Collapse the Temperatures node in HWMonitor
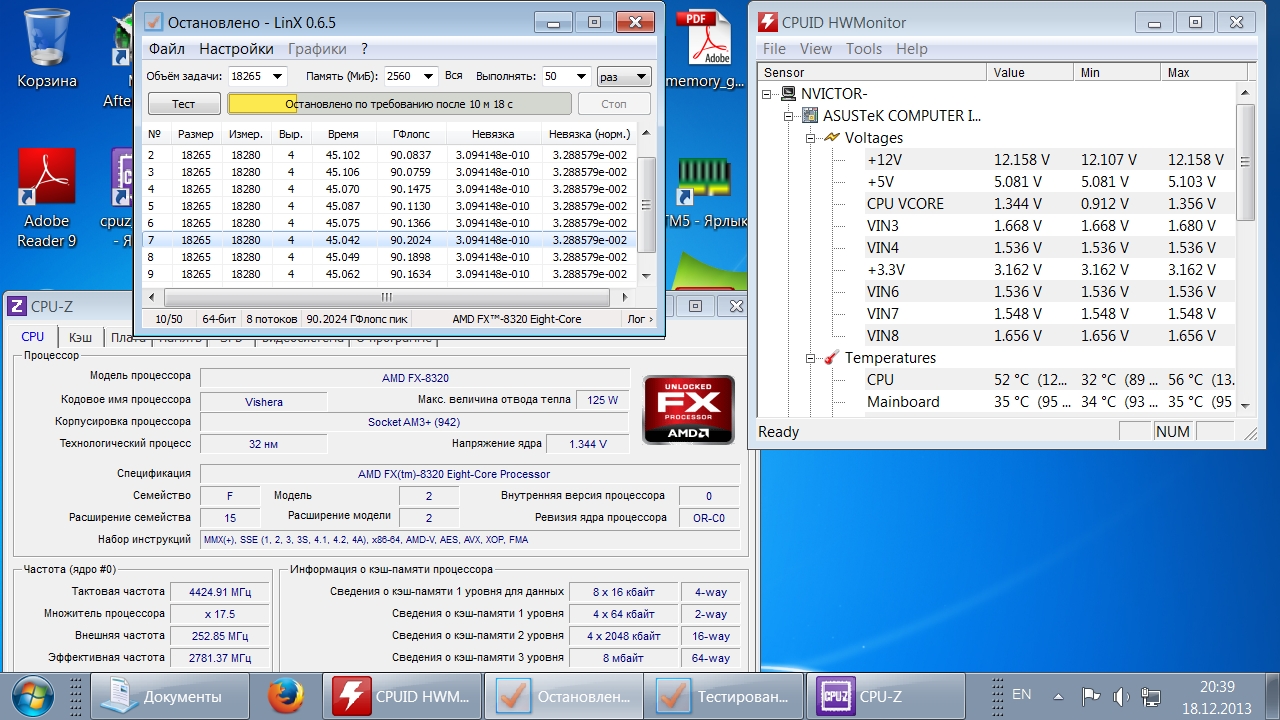 coord(811,358)
